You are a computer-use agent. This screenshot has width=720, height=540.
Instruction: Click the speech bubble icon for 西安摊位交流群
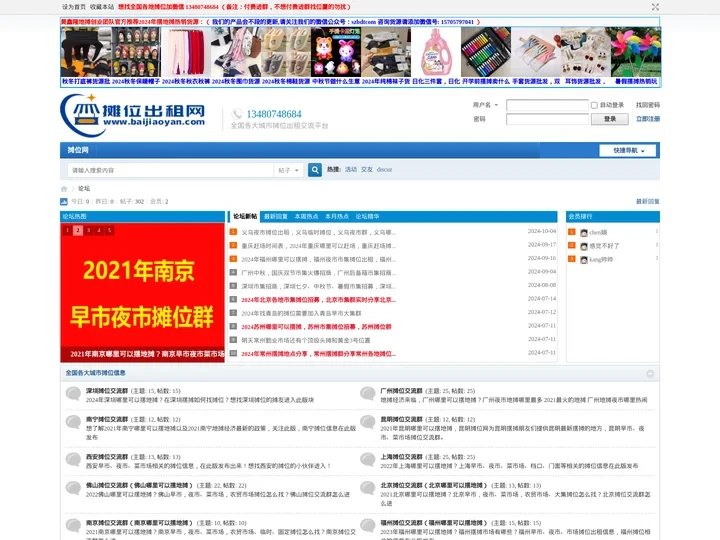pos(73,460)
